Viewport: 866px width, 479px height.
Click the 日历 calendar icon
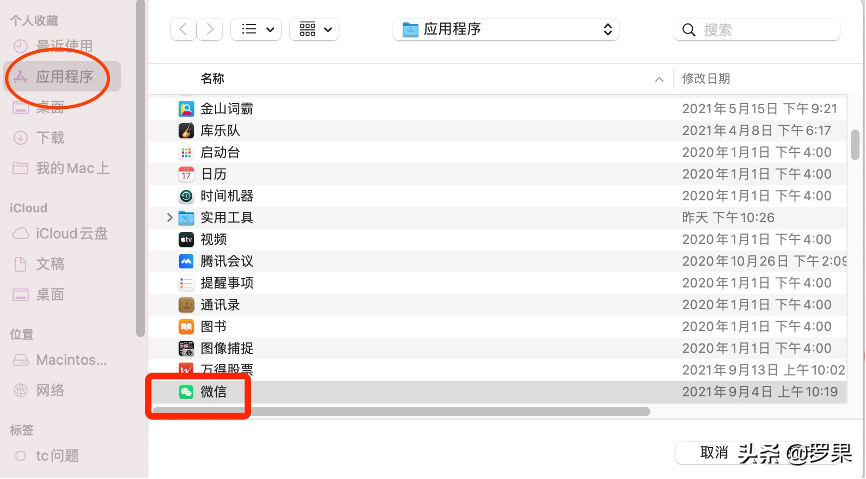(186, 174)
